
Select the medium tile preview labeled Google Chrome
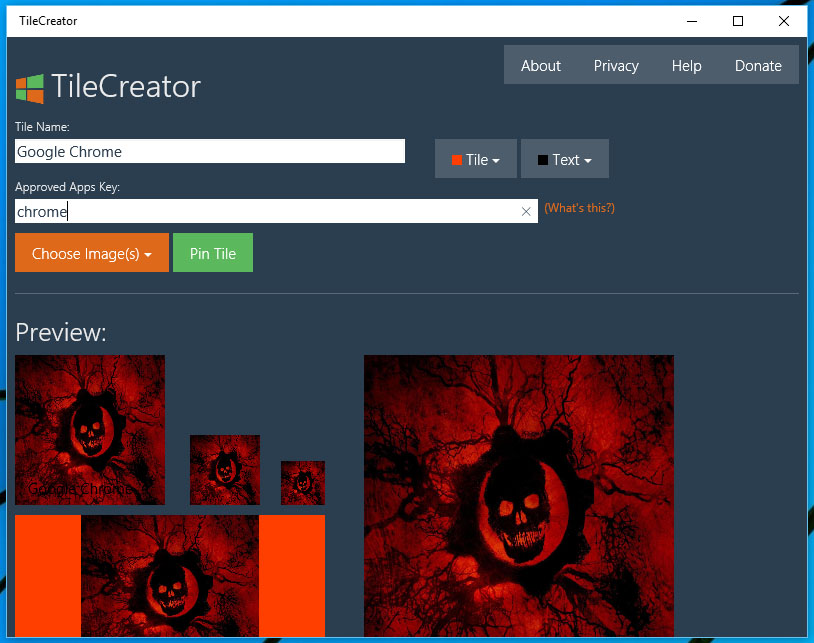point(90,430)
